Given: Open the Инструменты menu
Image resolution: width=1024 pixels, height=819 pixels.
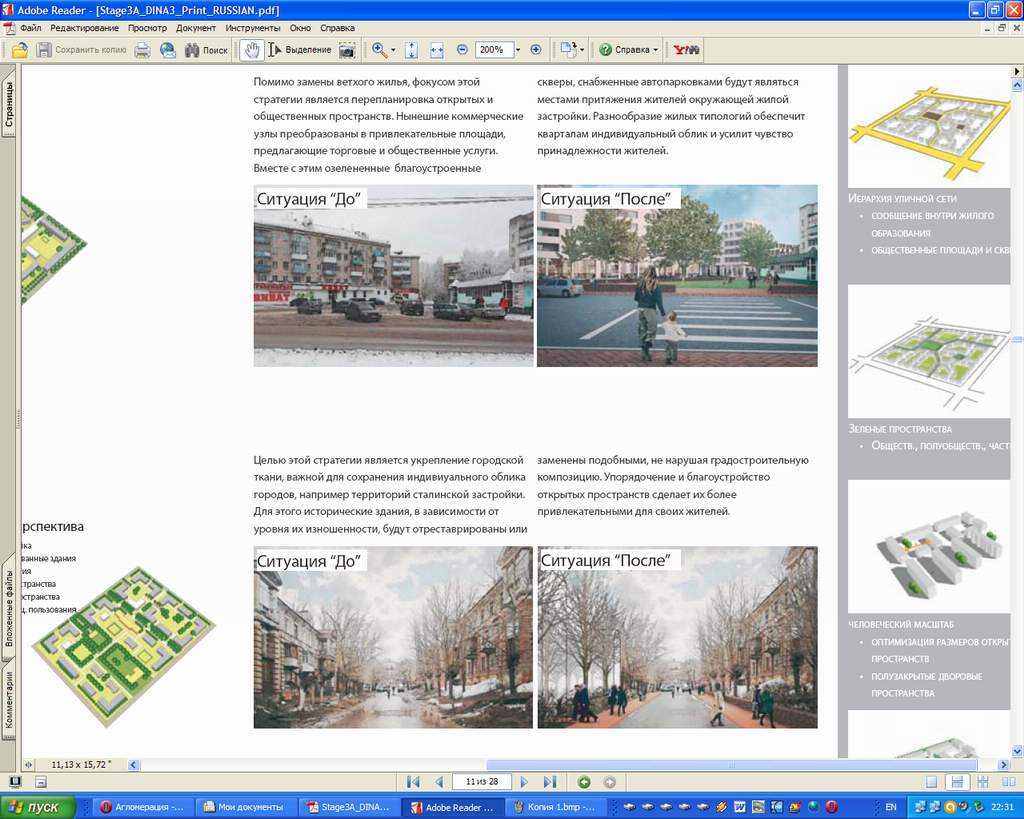Looking at the screenshot, I should point(253,28).
